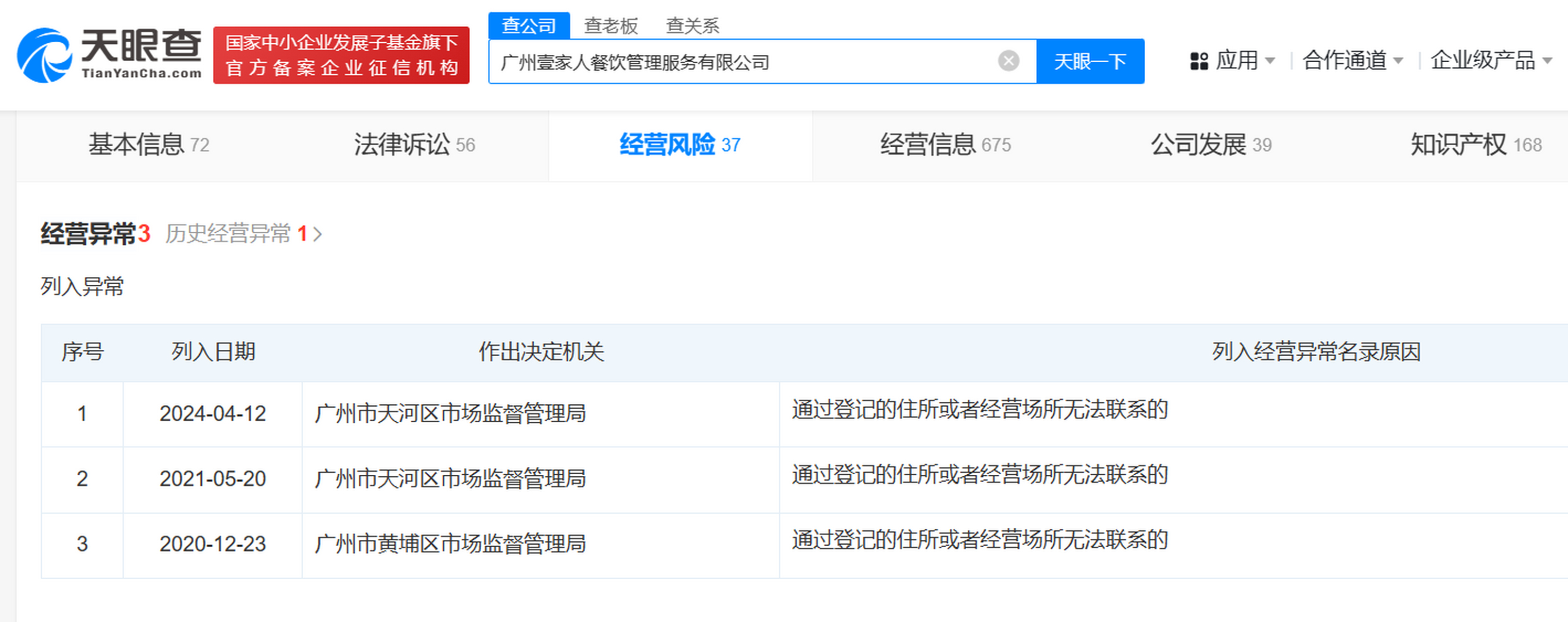Image resolution: width=1568 pixels, height=622 pixels.
Task: Click the serial number 2 cell
Action: (82, 479)
